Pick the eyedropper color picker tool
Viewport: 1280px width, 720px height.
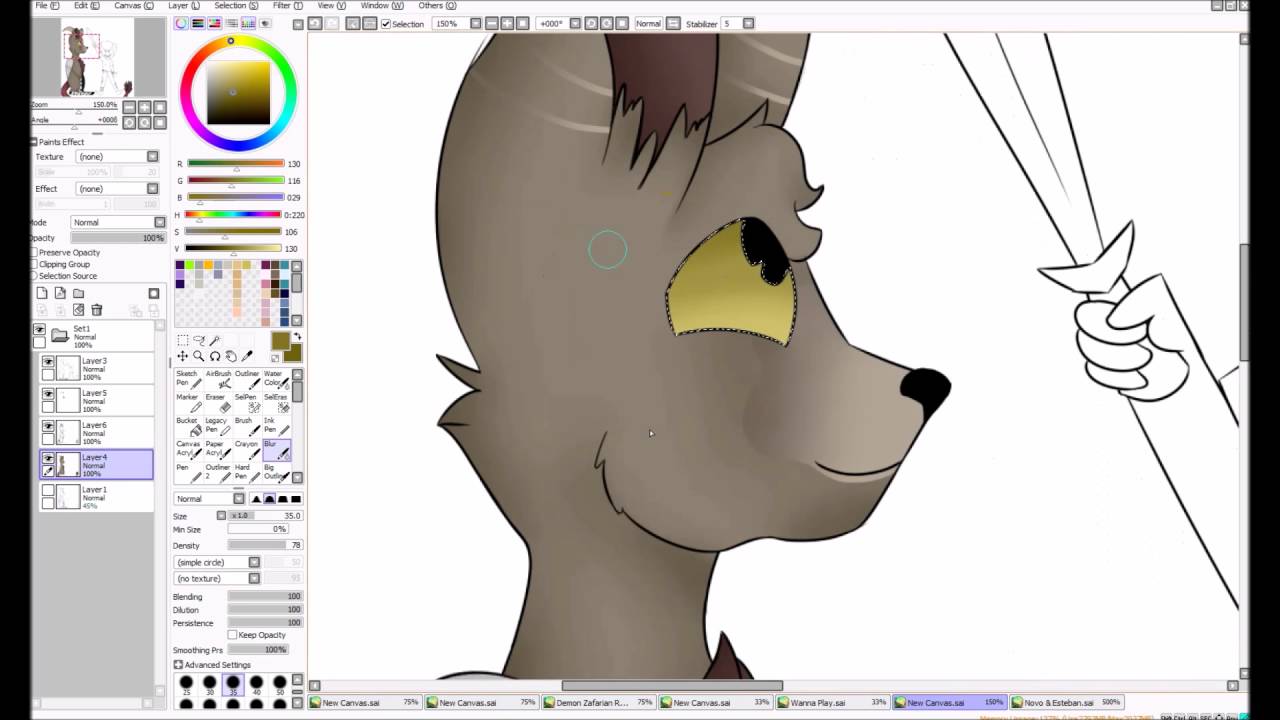(247, 356)
